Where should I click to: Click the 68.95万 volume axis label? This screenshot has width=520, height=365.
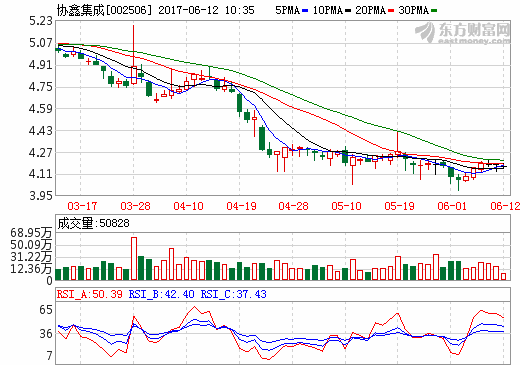[x=31, y=233]
